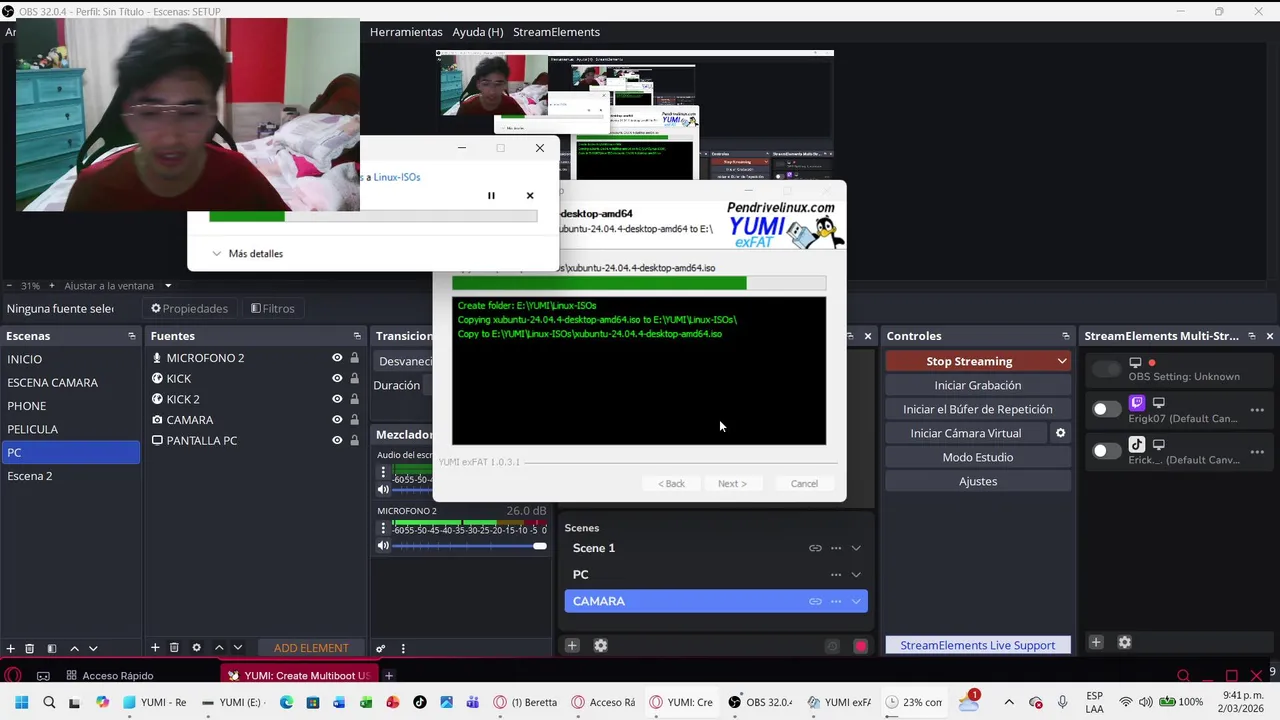Open options menu for Erigk07 Twitch output
The image size is (1280, 720).
coord(1257,410)
